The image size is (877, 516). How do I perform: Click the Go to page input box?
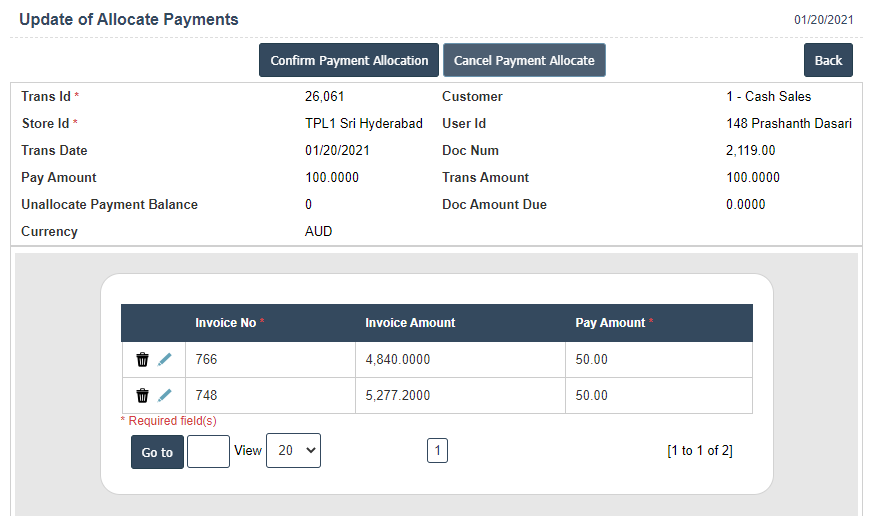click(x=208, y=452)
